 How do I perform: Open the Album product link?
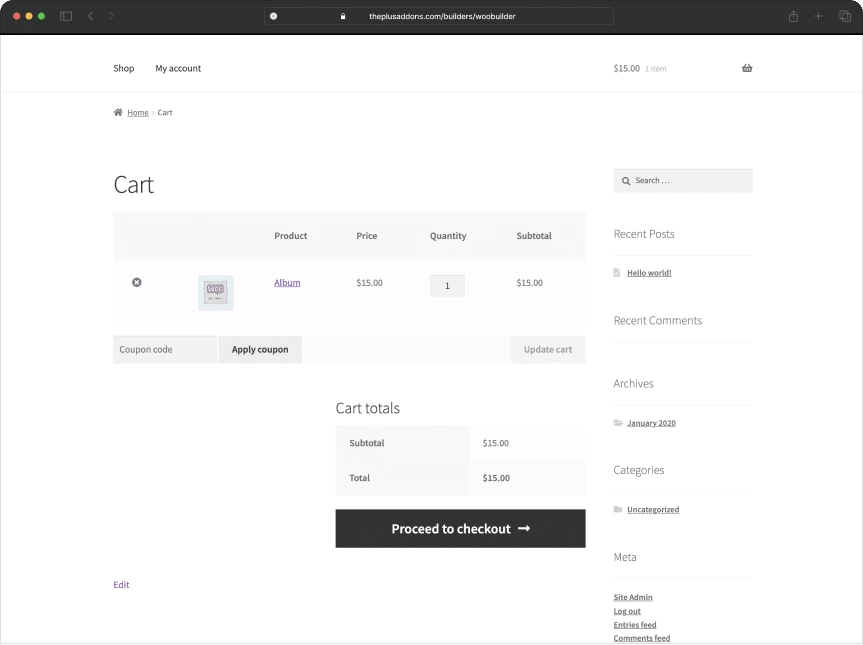click(x=287, y=282)
